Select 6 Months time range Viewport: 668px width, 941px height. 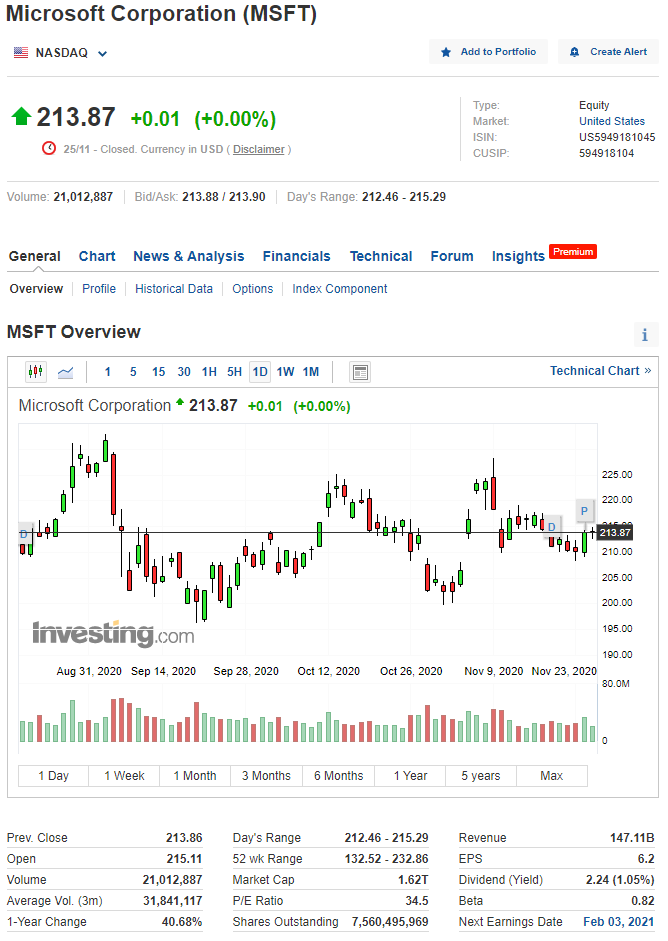pyautogui.click(x=339, y=776)
